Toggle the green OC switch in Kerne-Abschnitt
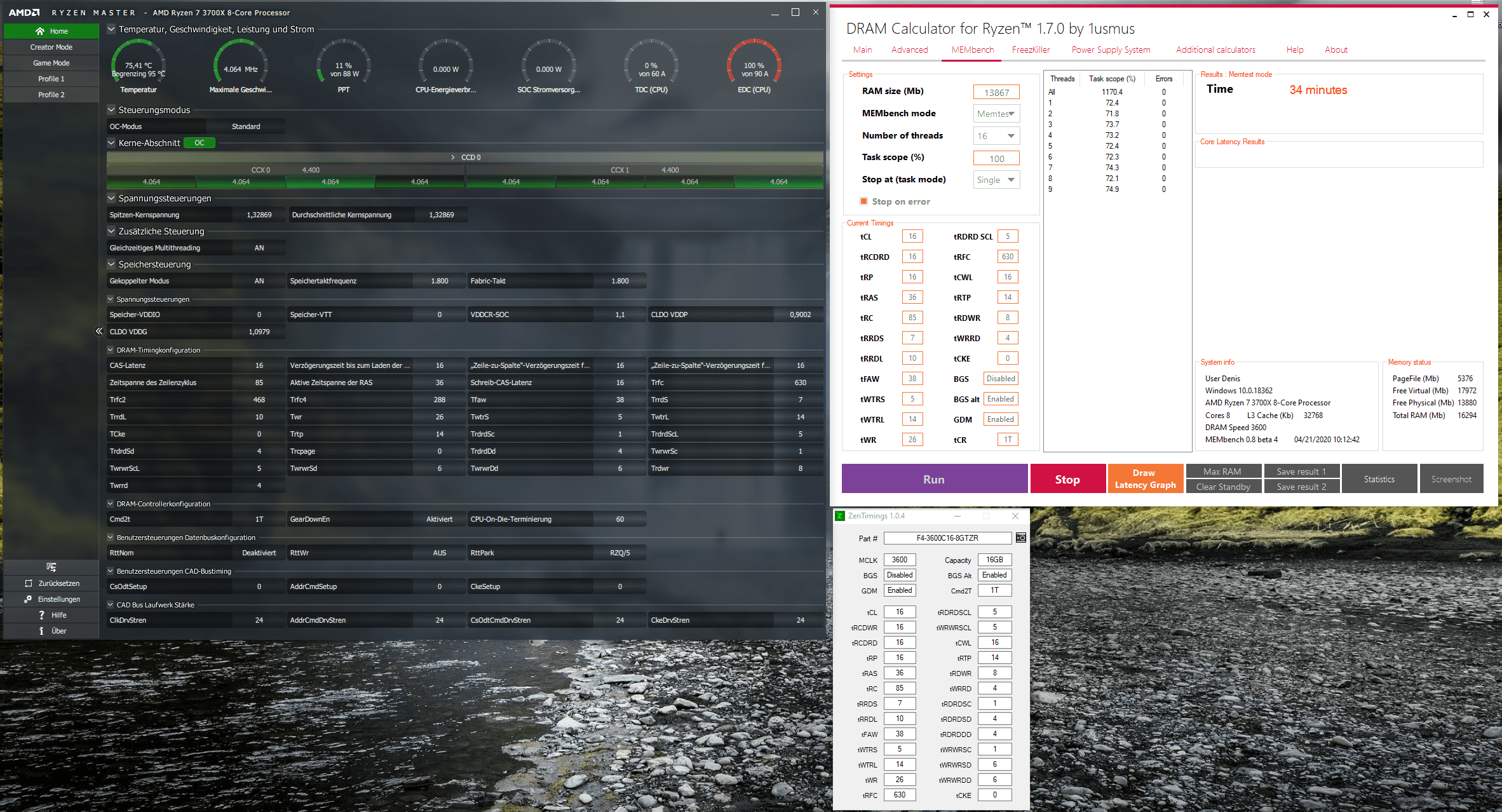This screenshot has width=1502, height=812. coord(200,143)
